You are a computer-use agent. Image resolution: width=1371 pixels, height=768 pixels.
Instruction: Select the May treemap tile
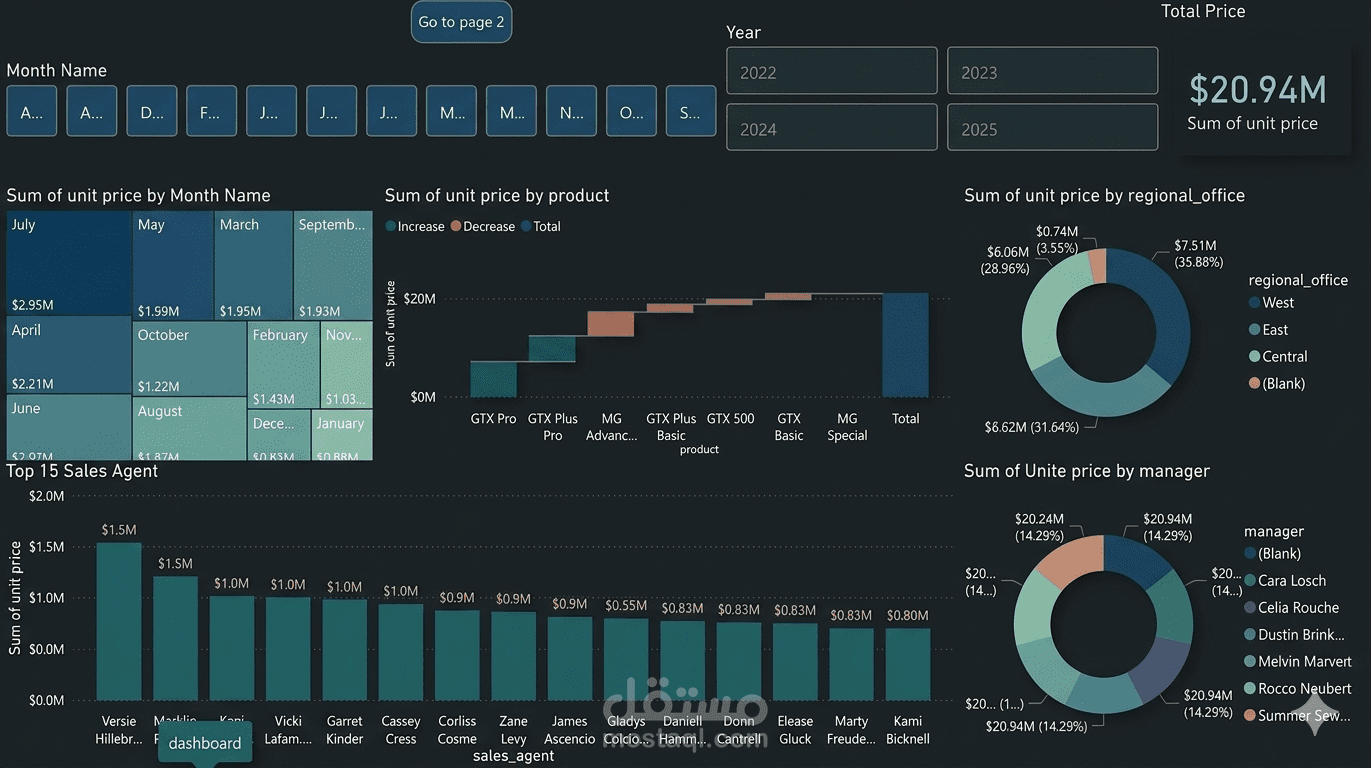tap(173, 265)
